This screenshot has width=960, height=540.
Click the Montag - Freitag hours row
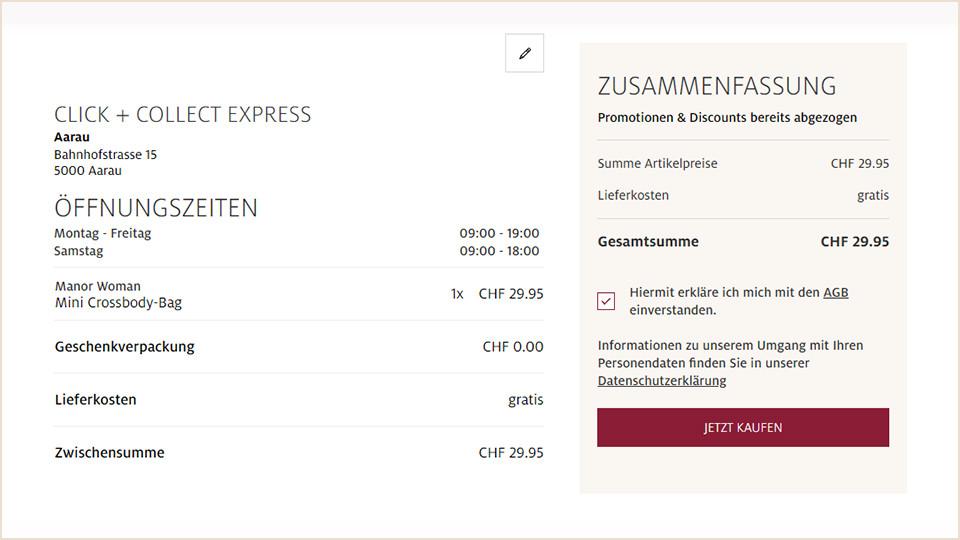(102, 233)
